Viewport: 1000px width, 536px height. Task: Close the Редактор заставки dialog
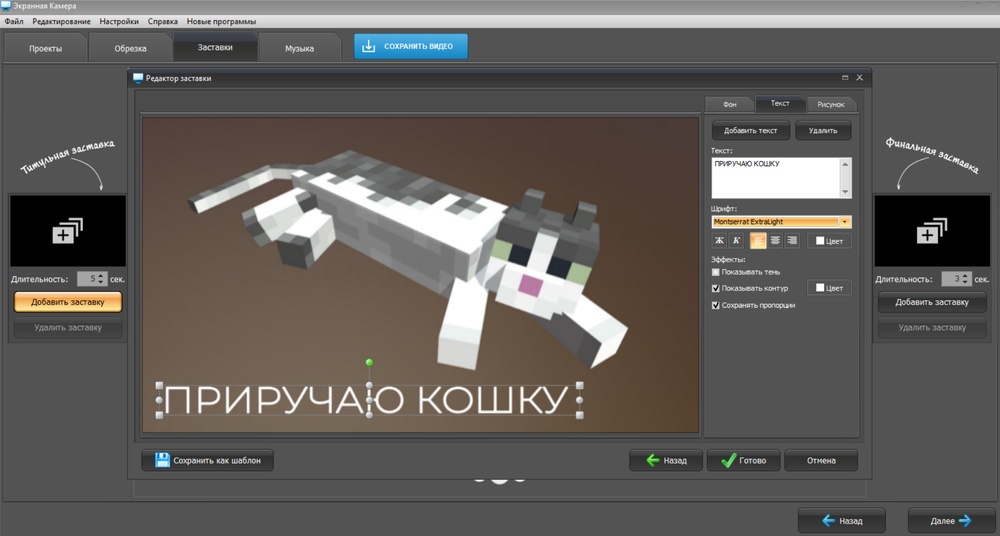(859, 77)
